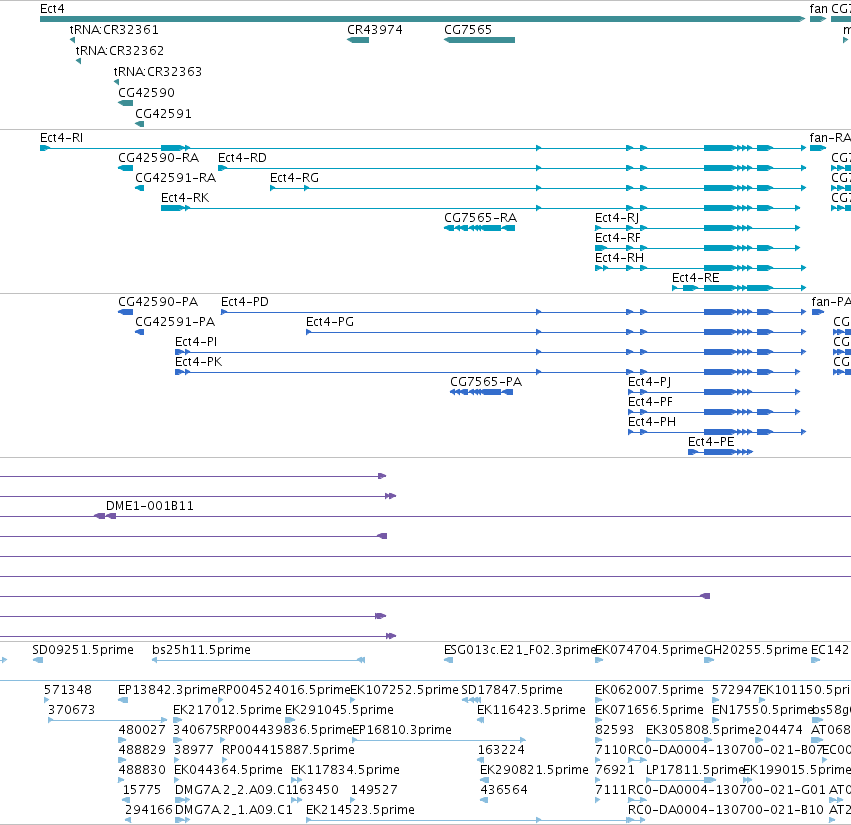This screenshot has width=851, height=825.
Task: Select the tRNA:CR32363 feature label
Action: [x=157, y=72]
